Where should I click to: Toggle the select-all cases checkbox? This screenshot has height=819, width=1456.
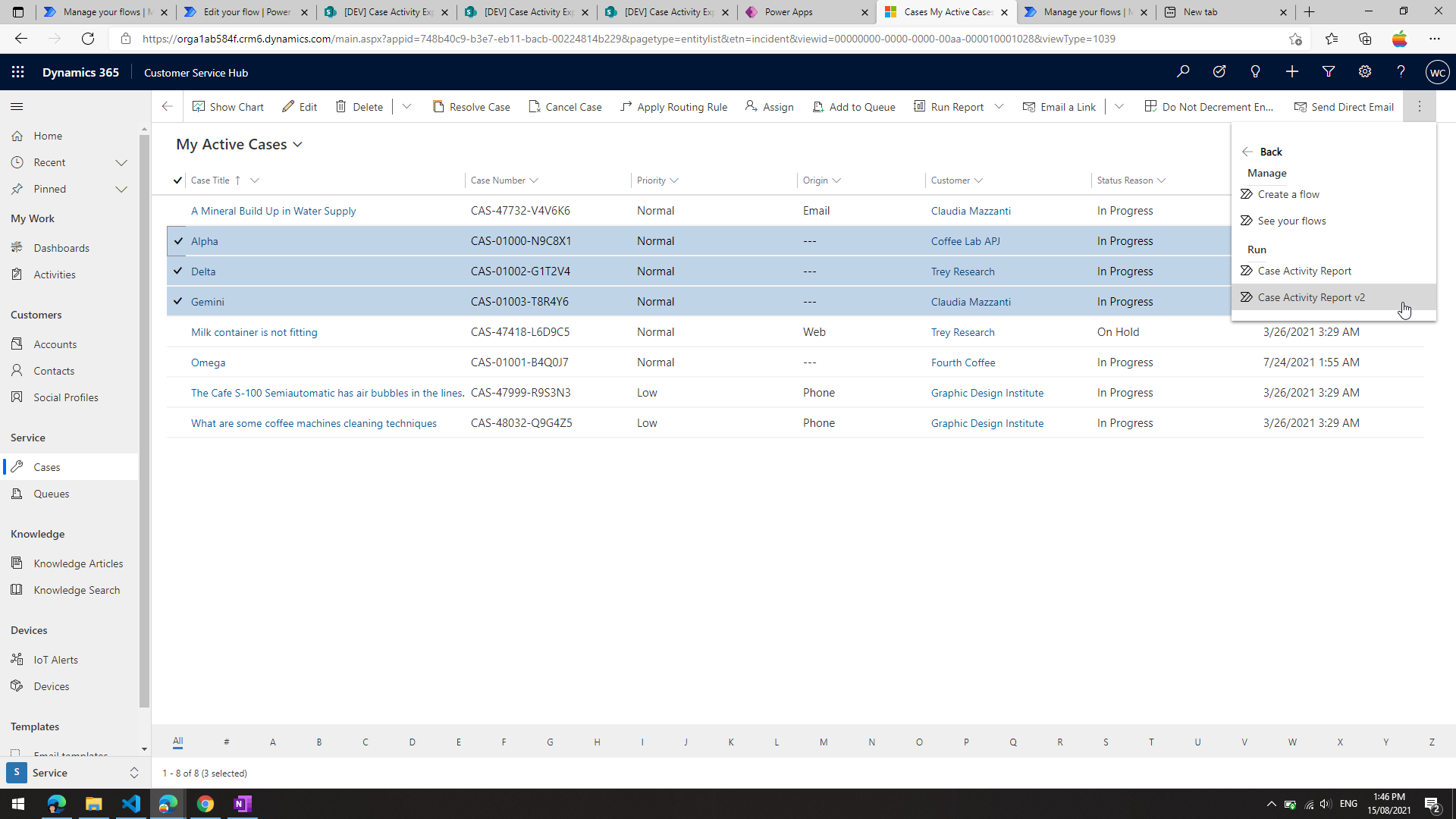coord(177,180)
